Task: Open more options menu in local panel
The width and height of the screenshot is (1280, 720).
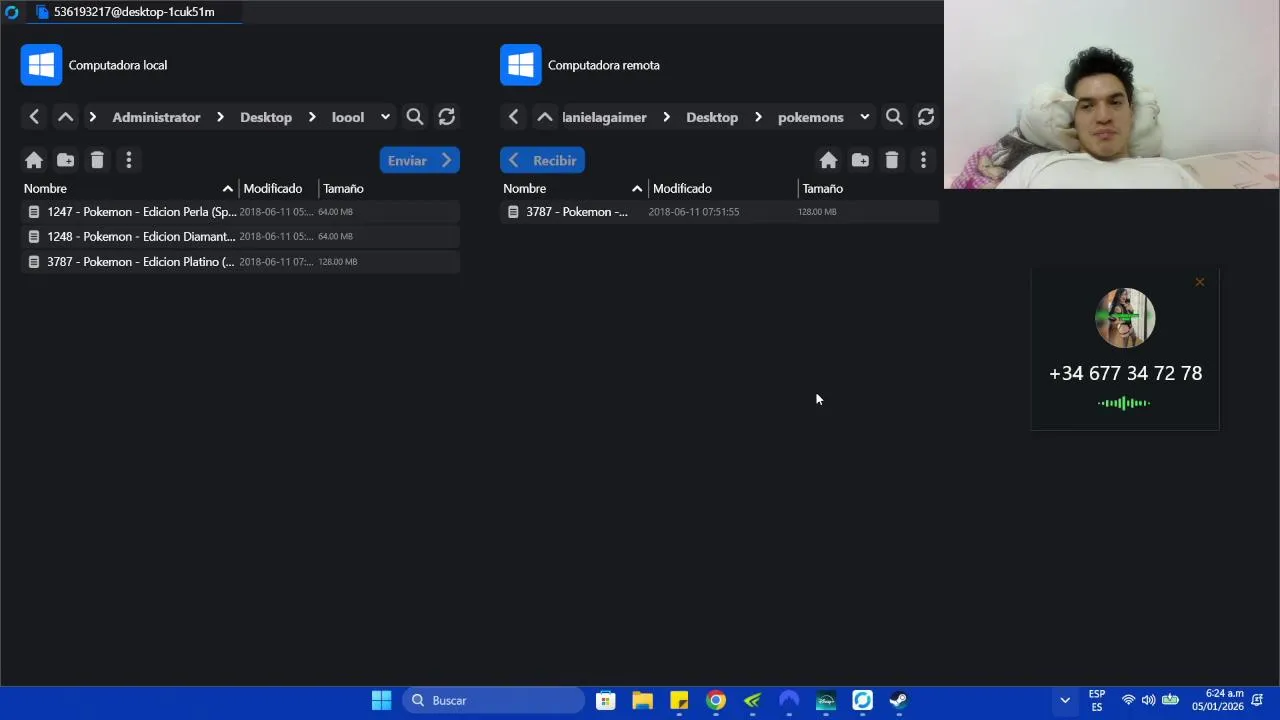Action: point(129,160)
